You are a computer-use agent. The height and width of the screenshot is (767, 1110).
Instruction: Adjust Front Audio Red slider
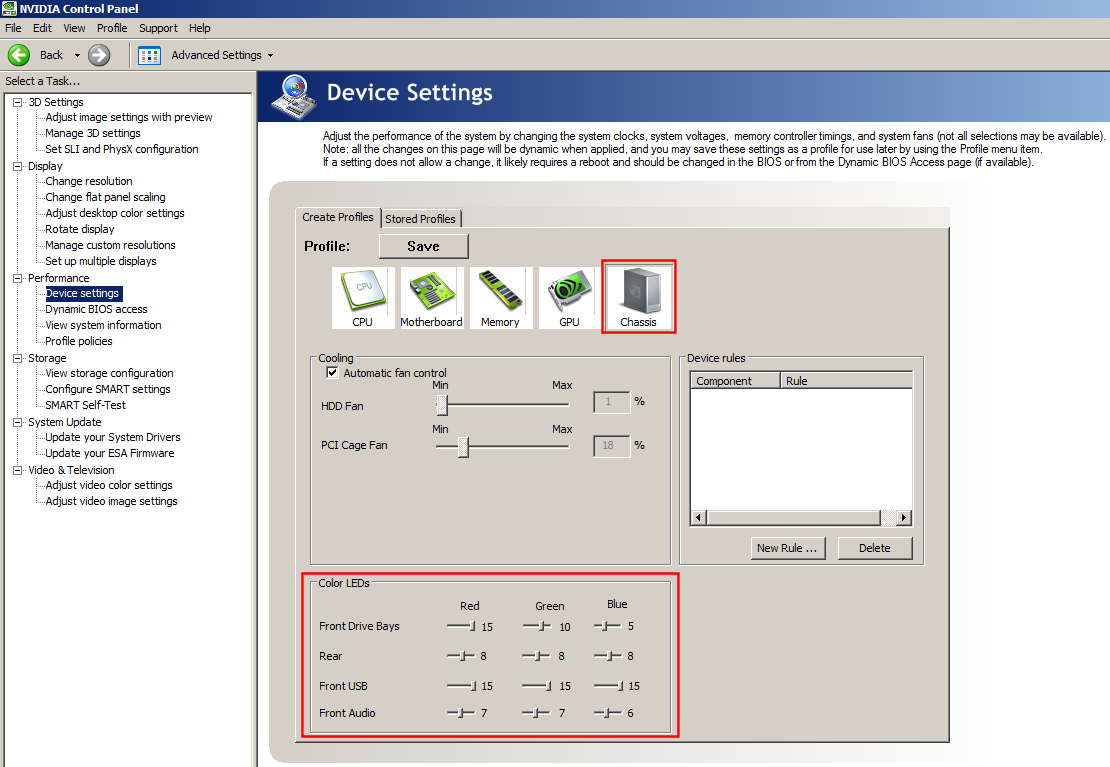point(461,712)
